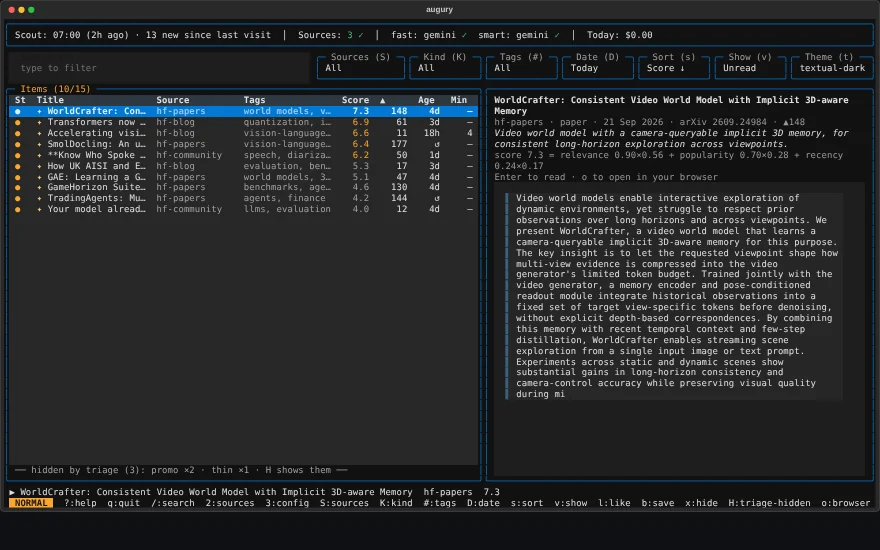The height and width of the screenshot is (550, 880).
Task: Click the play arrow before the bottom status title
Action: point(12,492)
